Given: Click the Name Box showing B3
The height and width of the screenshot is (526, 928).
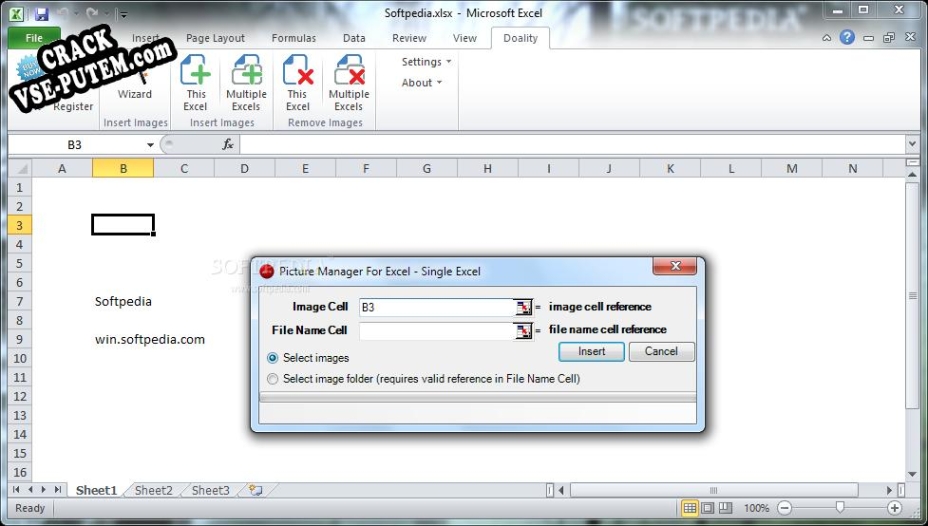Looking at the screenshot, I should [x=76, y=145].
